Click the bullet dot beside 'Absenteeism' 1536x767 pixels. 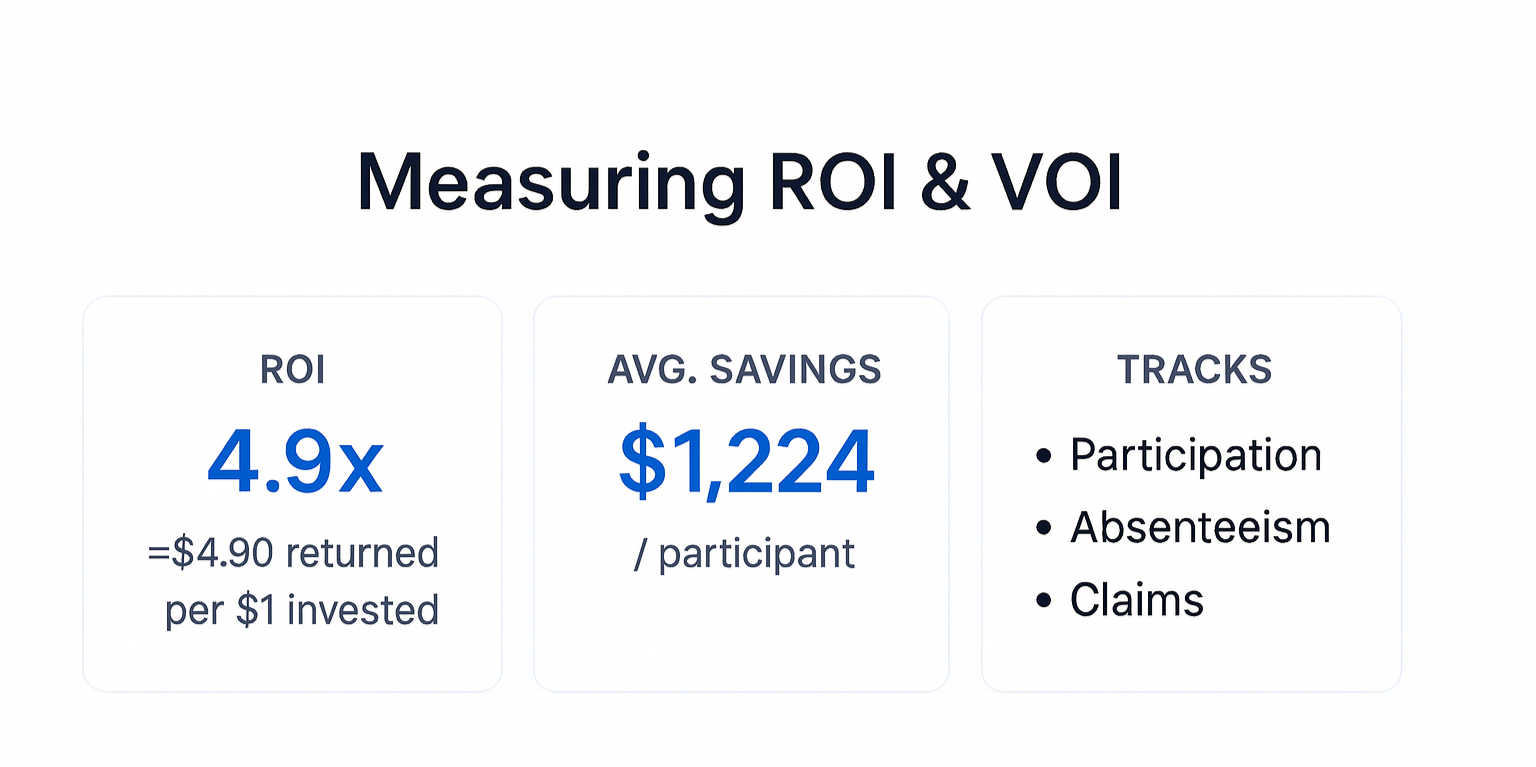coord(1044,528)
